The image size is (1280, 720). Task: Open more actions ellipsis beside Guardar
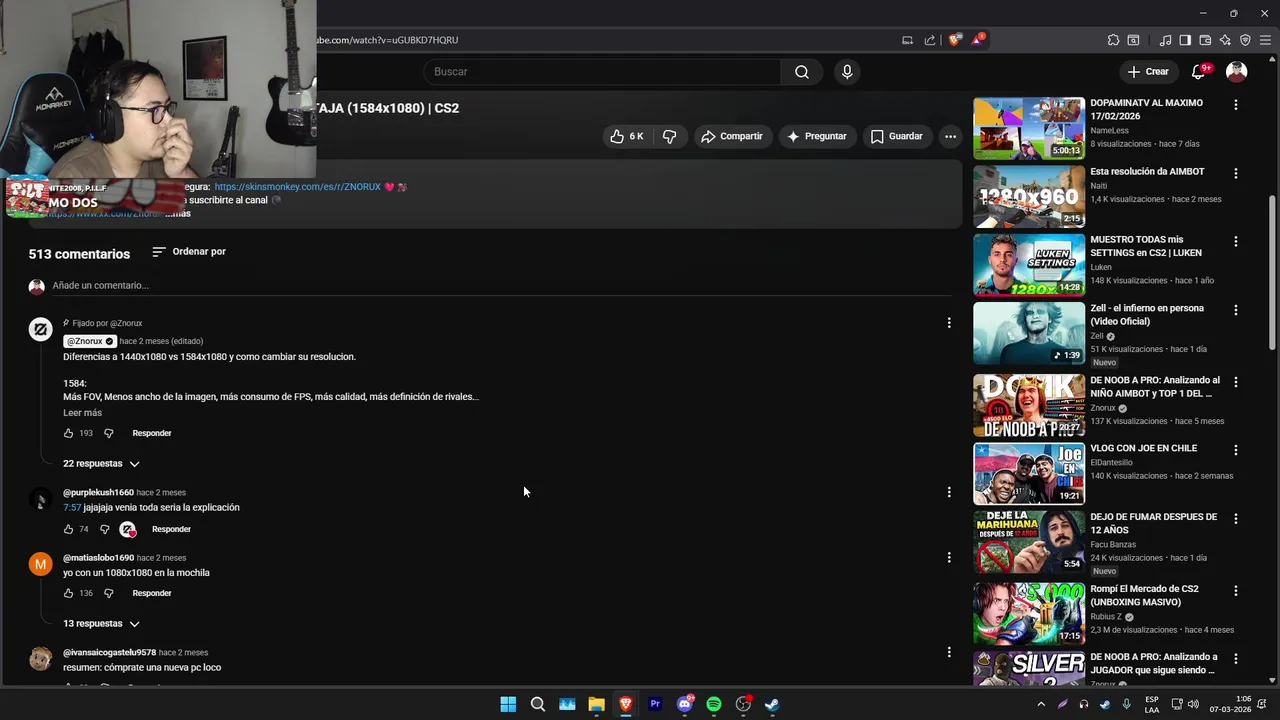pyautogui.click(x=950, y=136)
